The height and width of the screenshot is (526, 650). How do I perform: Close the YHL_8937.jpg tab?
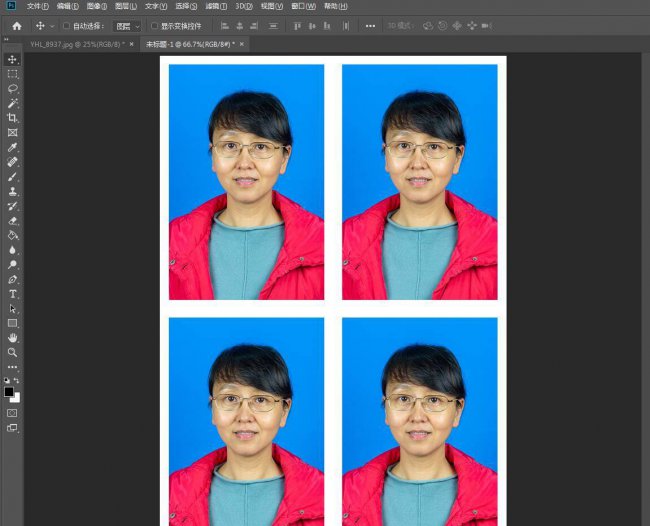click(131, 44)
